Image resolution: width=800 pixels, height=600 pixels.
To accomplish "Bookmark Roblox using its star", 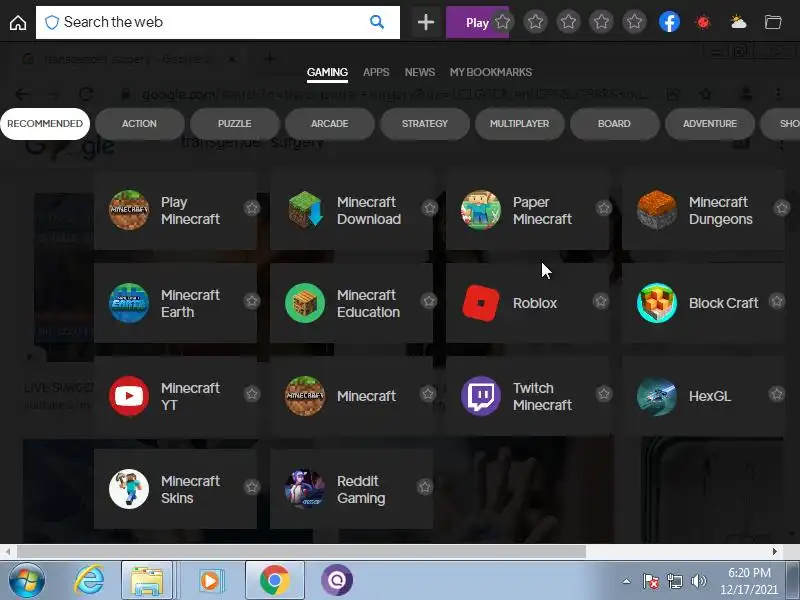I will point(601,301).
